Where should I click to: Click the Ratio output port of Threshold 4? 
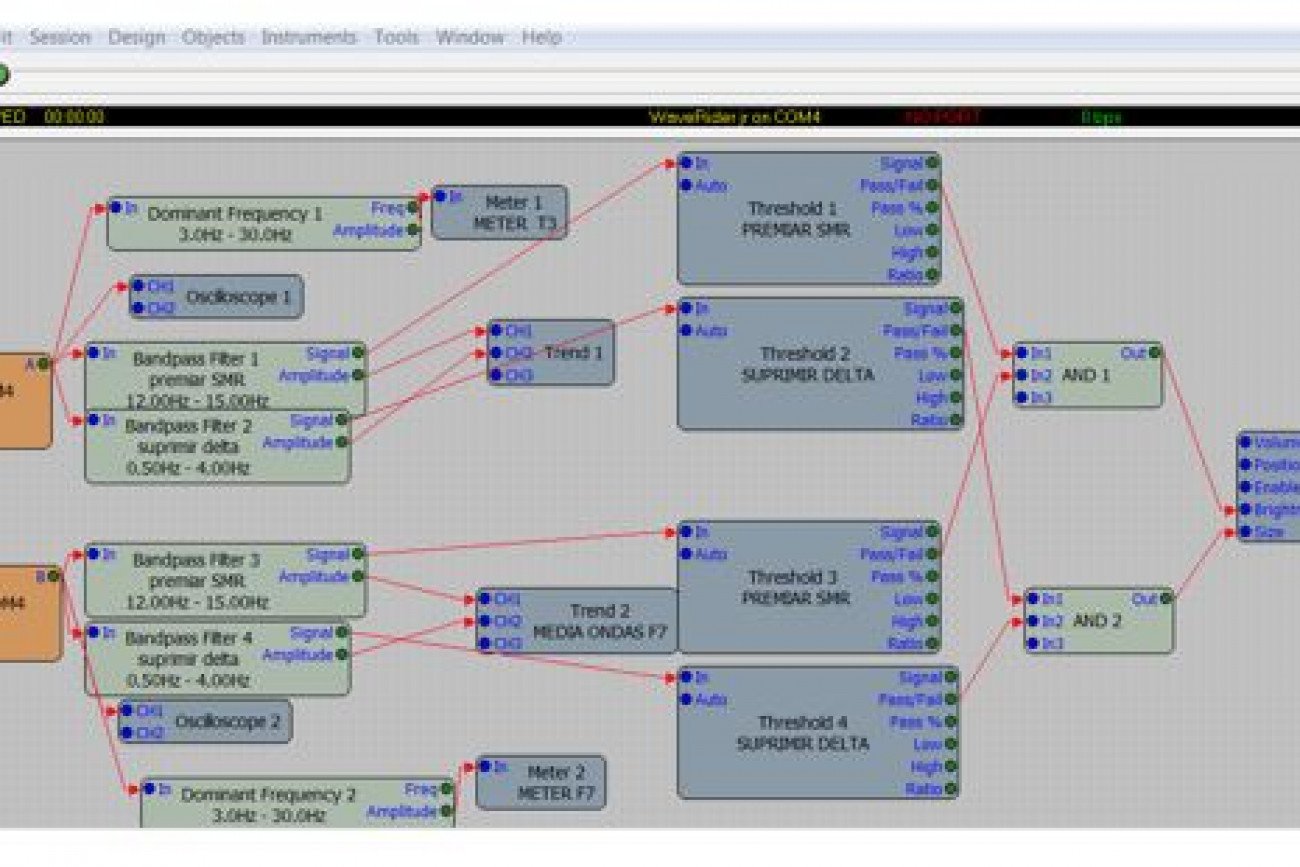point(950,788)
